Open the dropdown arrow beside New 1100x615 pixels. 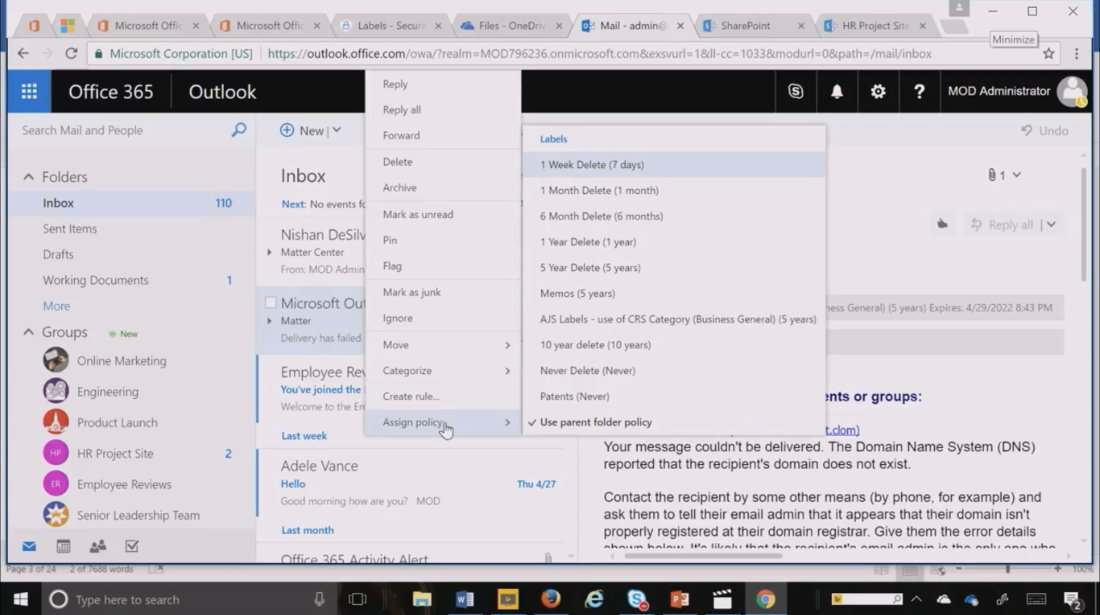coord(337,130)
